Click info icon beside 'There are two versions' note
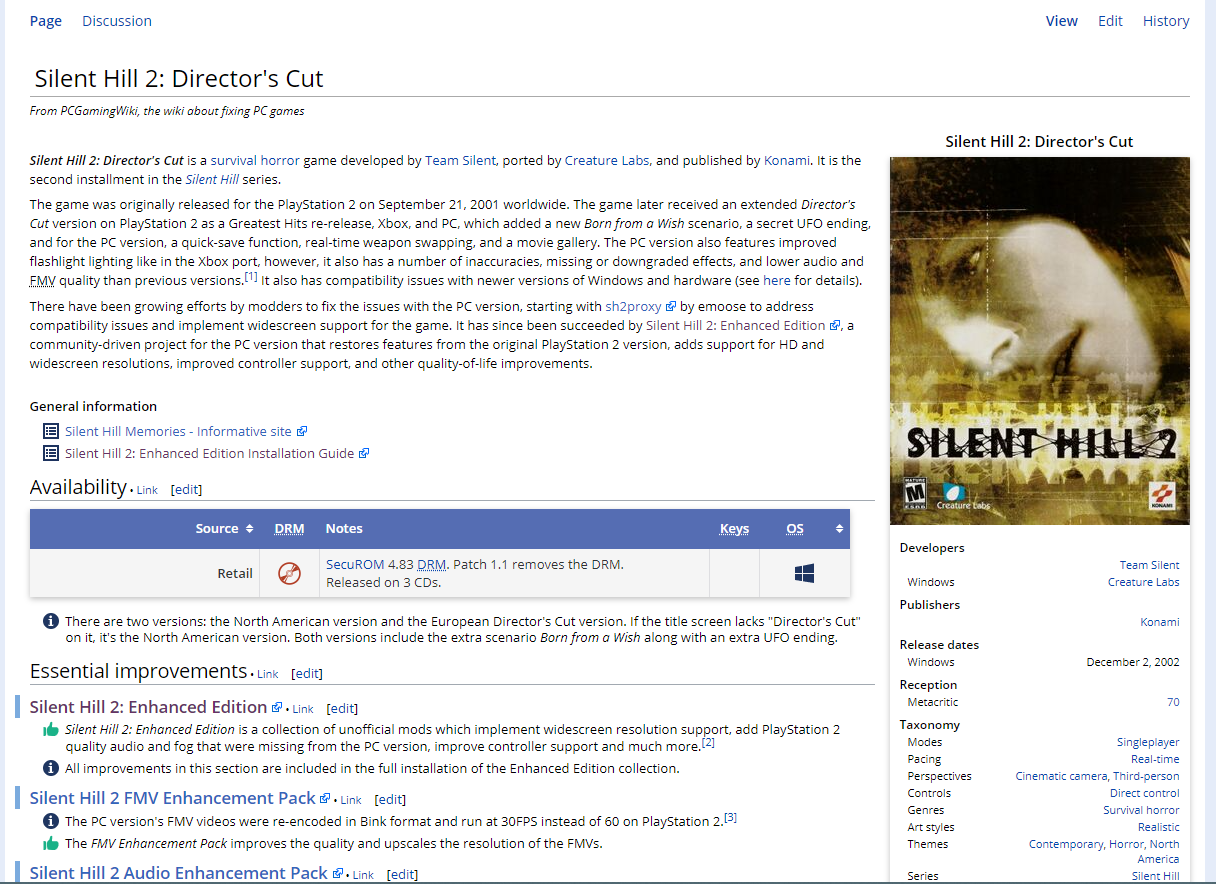Image resolution: width=1216 pixels, height=884 pixels. click(51, 621)
